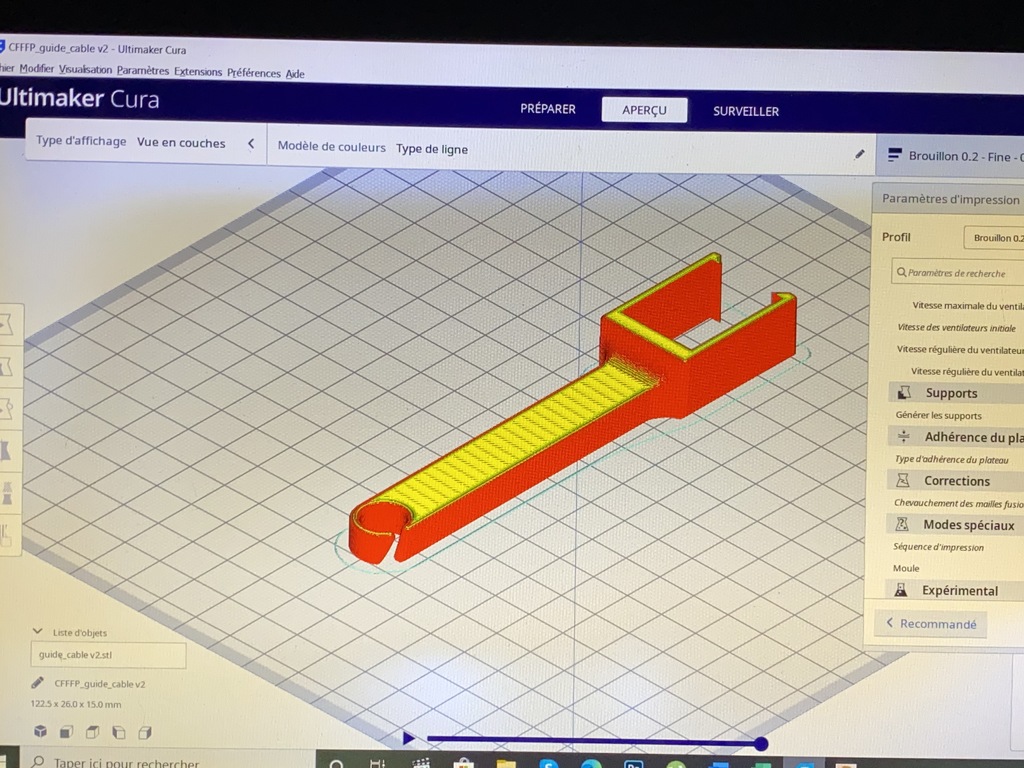Open File Explorer from the taskbar

[505, 763]
